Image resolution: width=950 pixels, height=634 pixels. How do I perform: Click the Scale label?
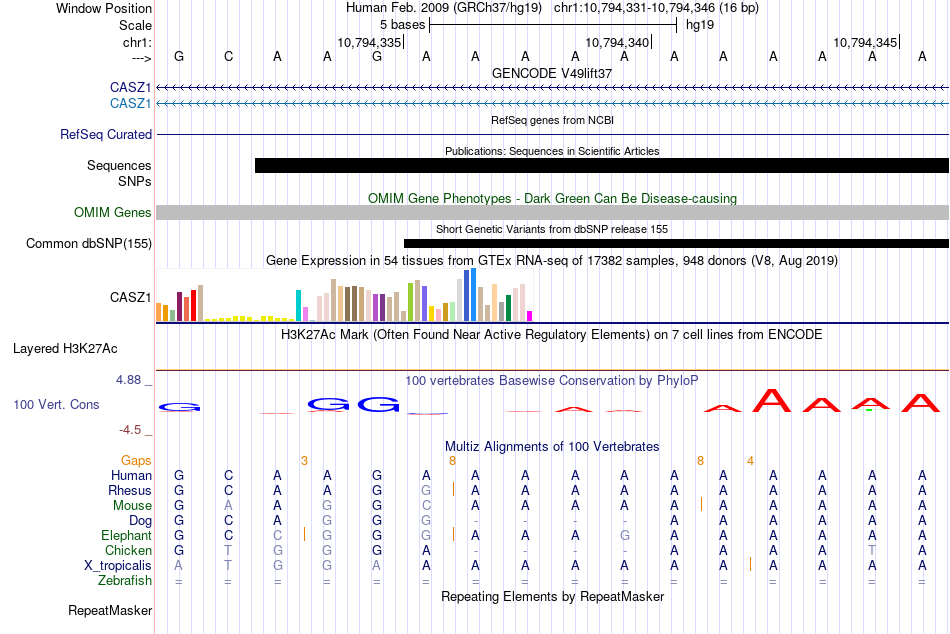click(x=135, y=25)
